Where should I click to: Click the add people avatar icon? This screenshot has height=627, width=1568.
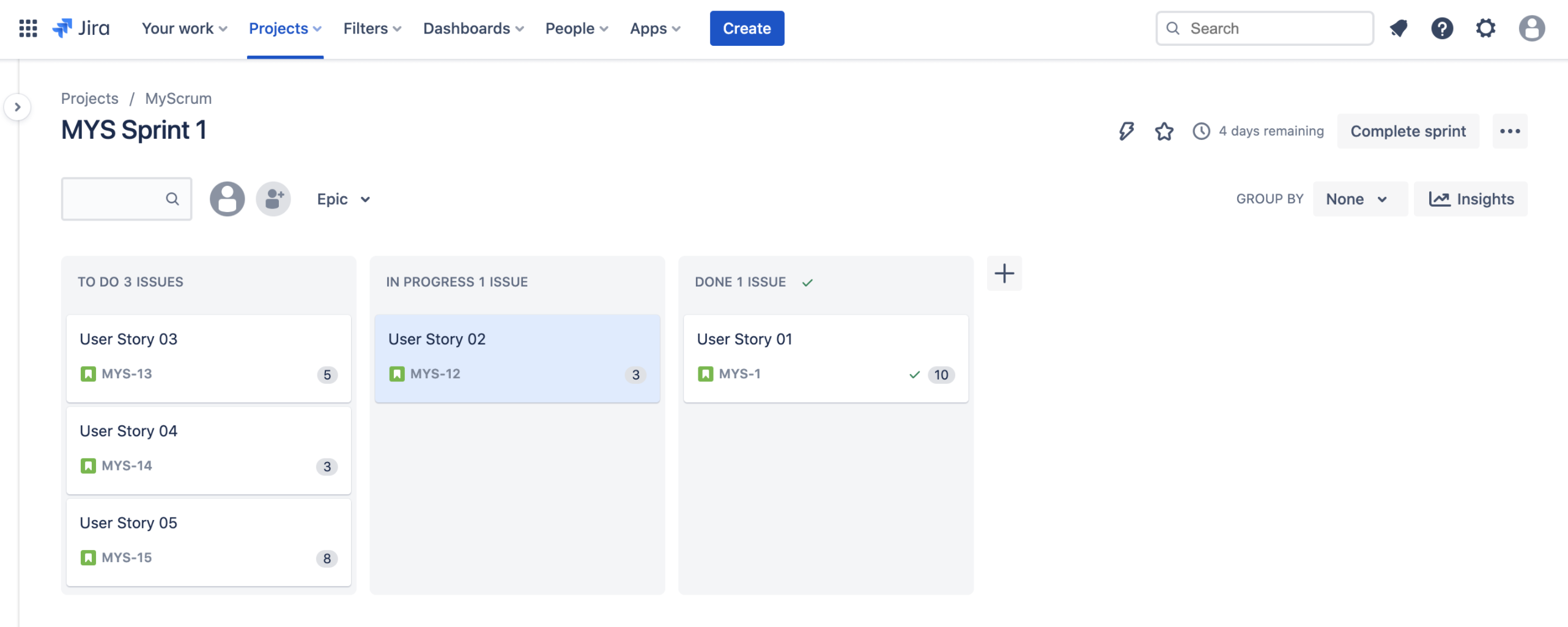pos(273,199)
